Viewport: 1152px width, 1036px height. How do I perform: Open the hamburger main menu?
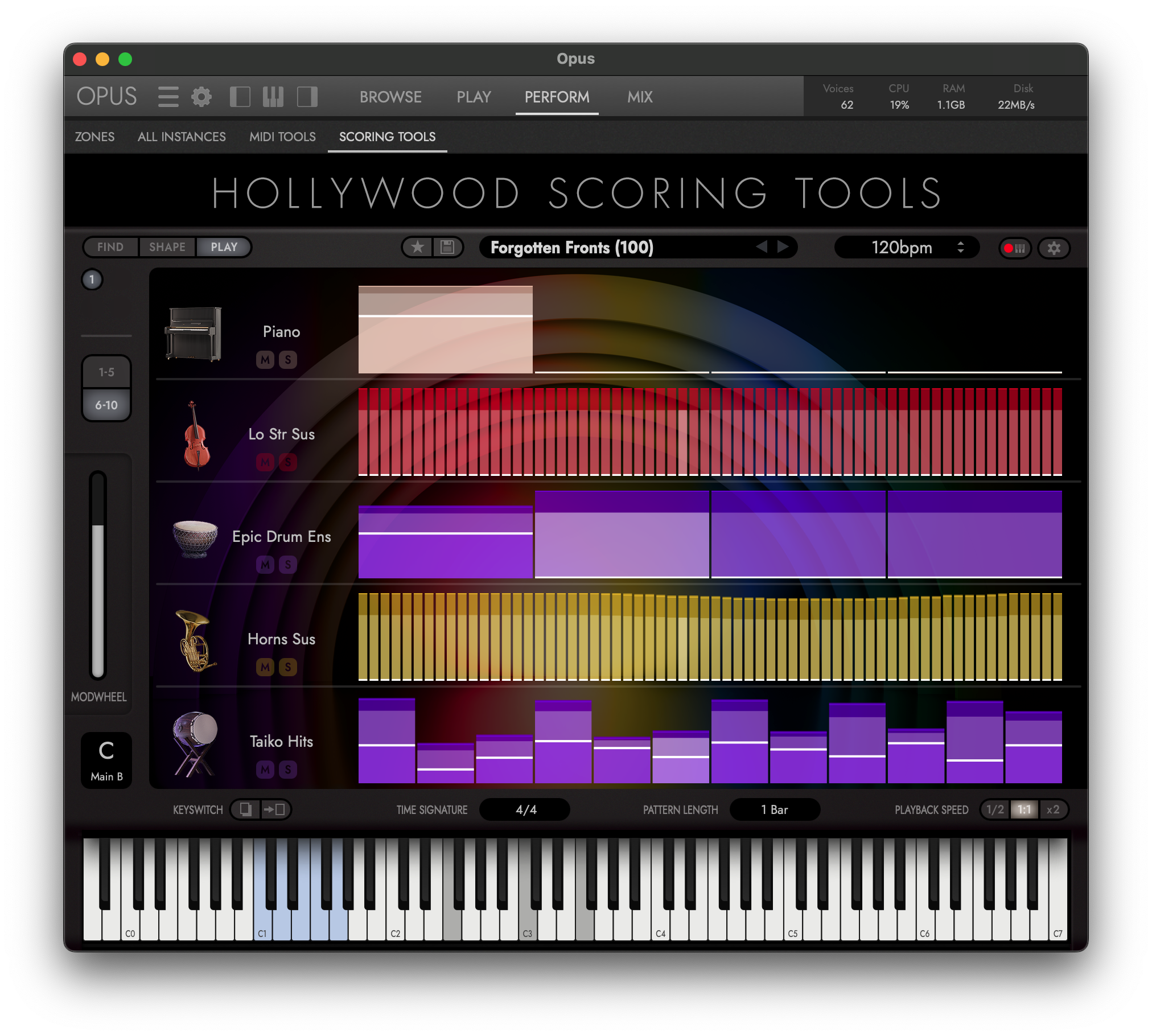click(x=168, y=97)
